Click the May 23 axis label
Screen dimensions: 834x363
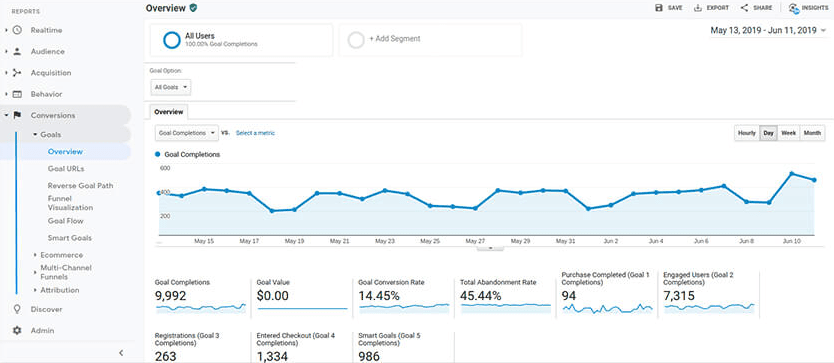pyautogui.click(x=385, y=241)
